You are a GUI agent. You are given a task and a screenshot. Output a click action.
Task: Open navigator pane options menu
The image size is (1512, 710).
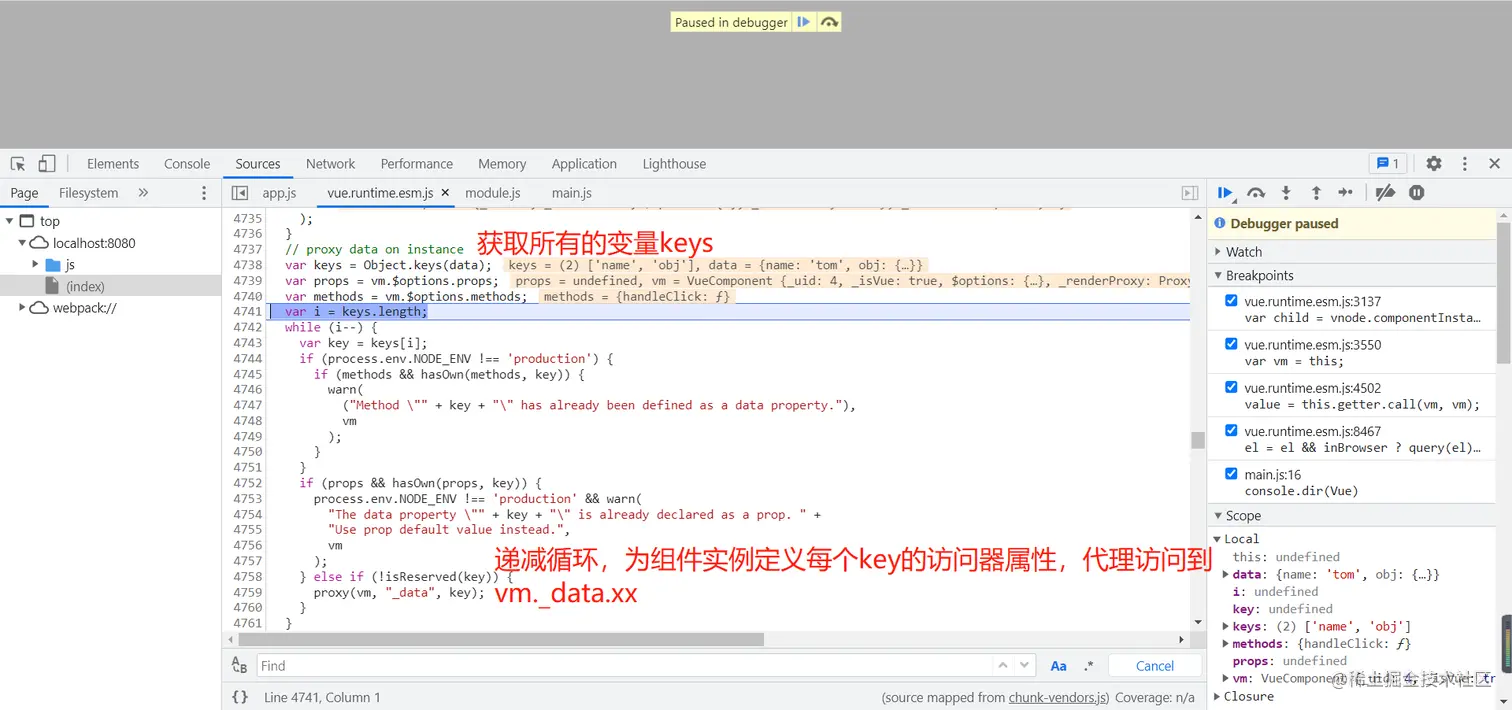(x=205, y=193)
